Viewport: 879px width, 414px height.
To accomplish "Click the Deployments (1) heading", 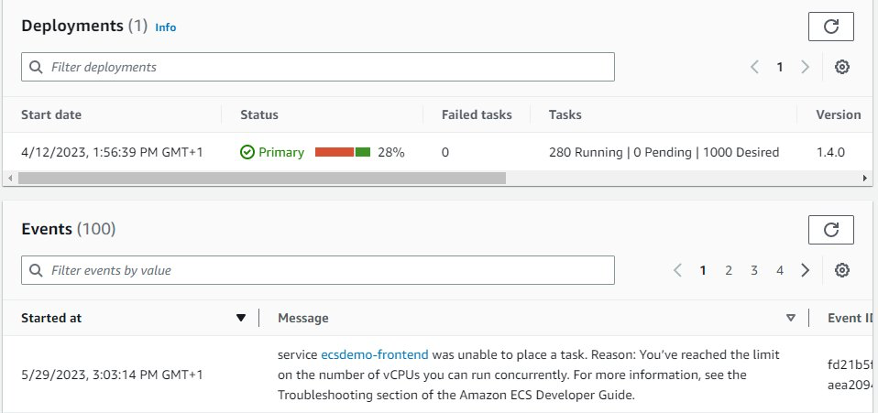I will pos(84,26).
